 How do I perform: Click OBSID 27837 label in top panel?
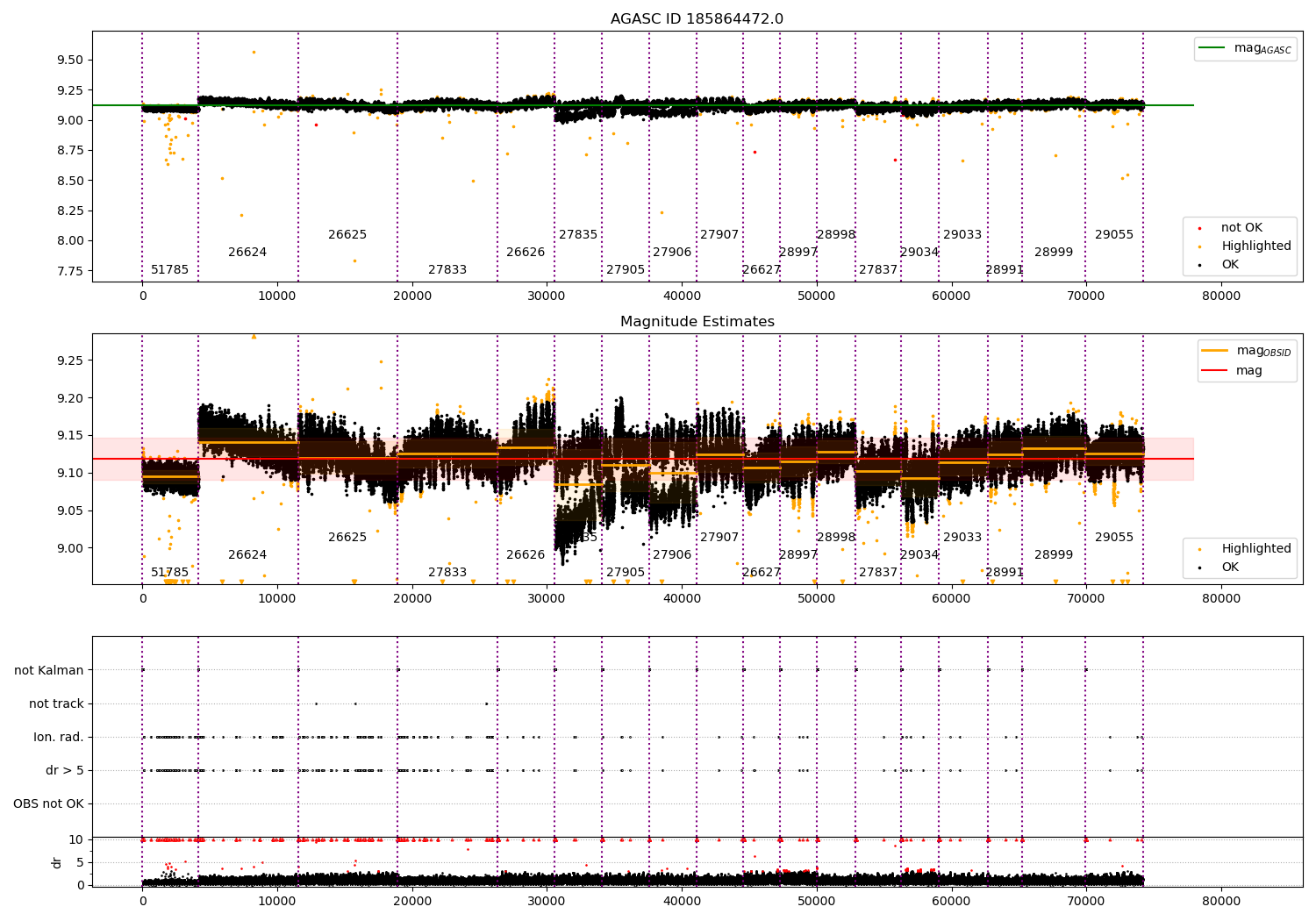[878, 270]
